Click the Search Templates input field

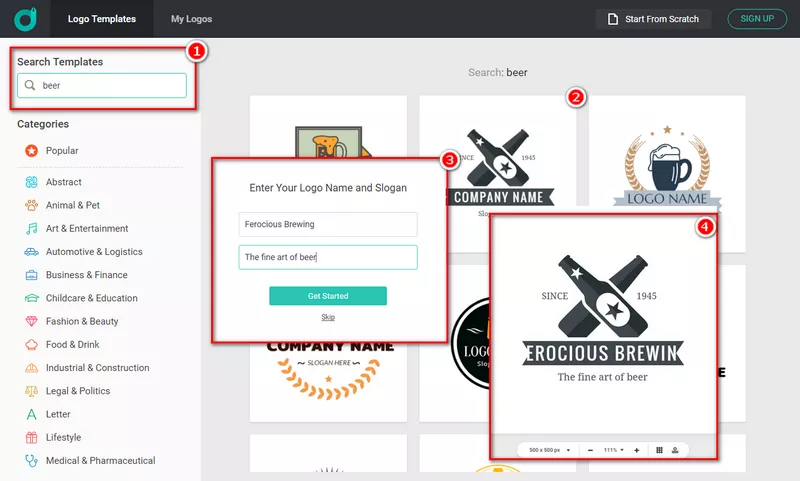point(110,86)
